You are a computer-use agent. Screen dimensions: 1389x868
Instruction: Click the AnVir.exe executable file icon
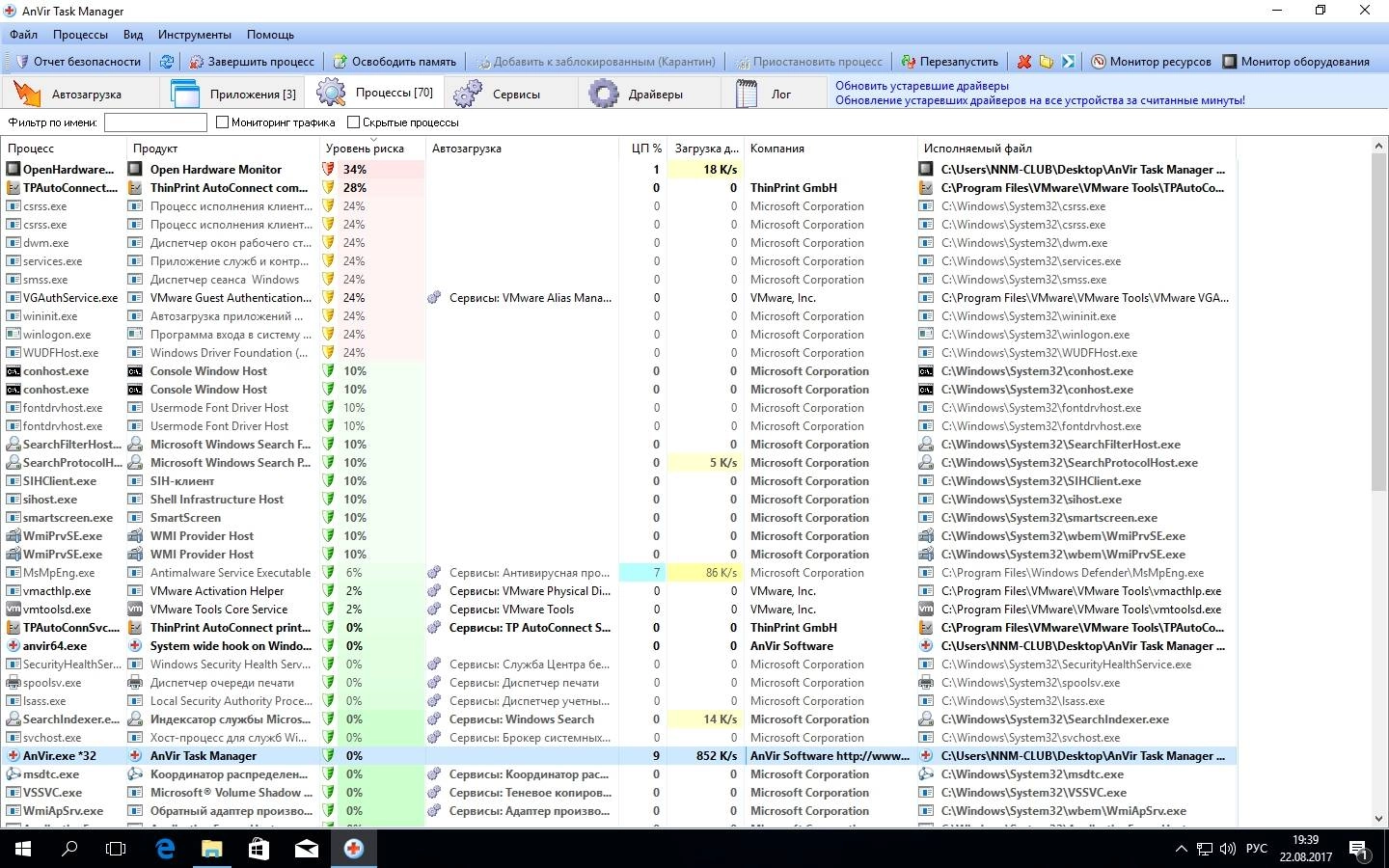926,755
